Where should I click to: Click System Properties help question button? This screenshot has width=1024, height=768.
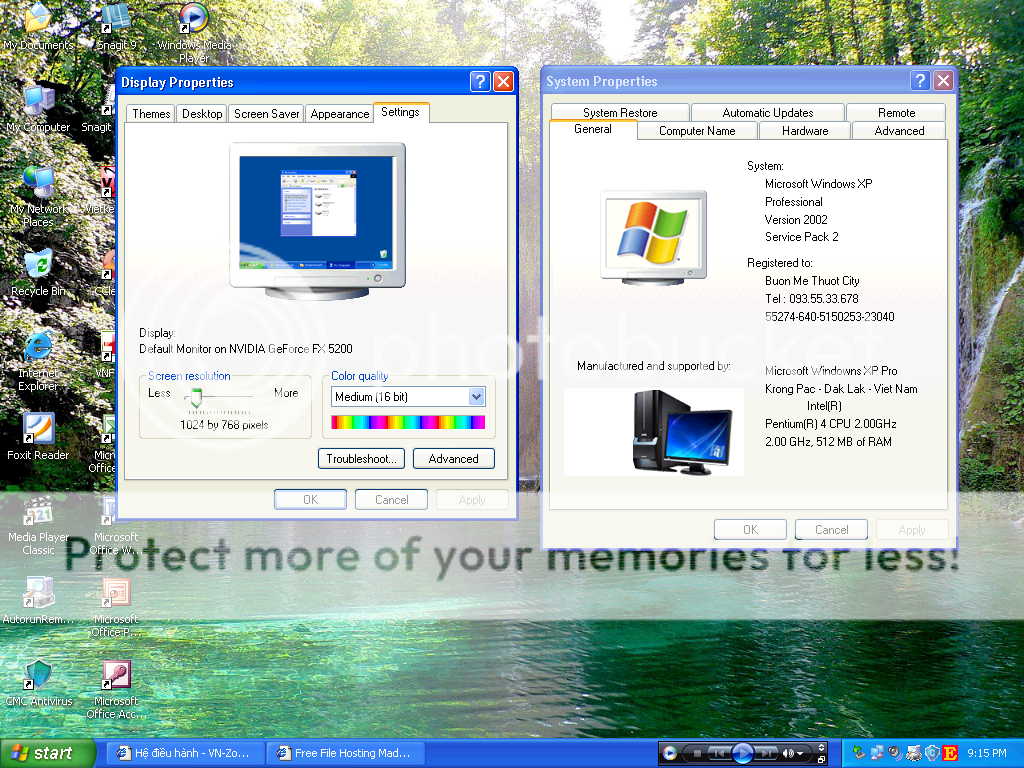(x=920, y=81)
